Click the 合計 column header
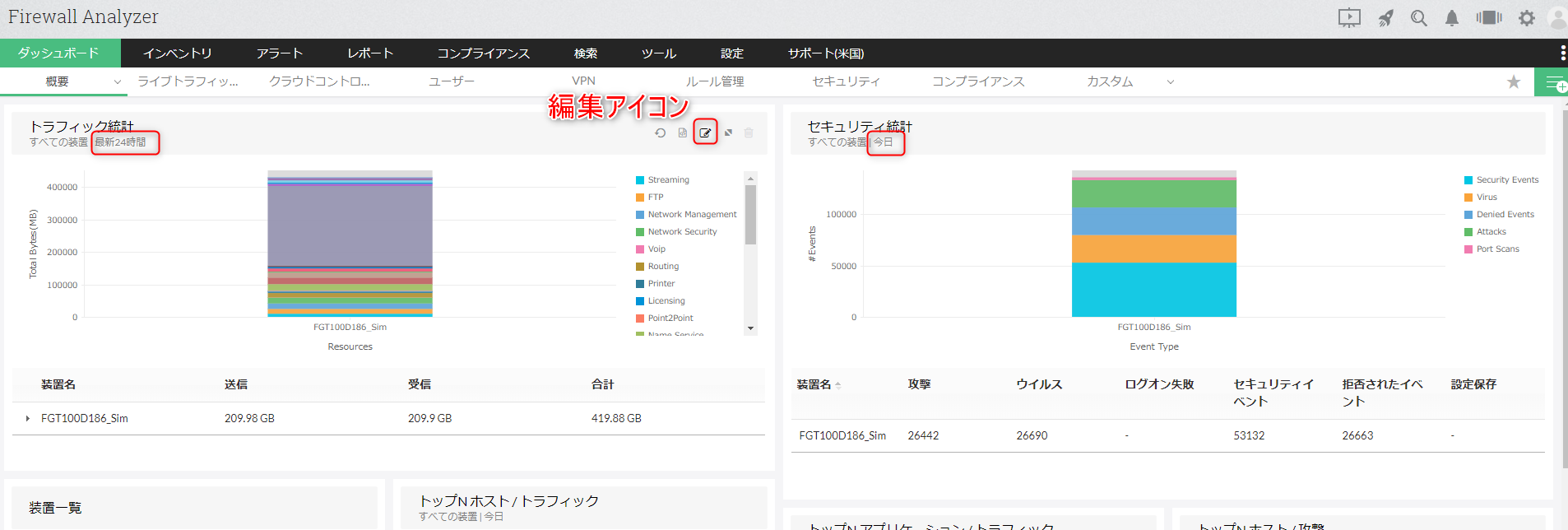 [x=602, y=384]
